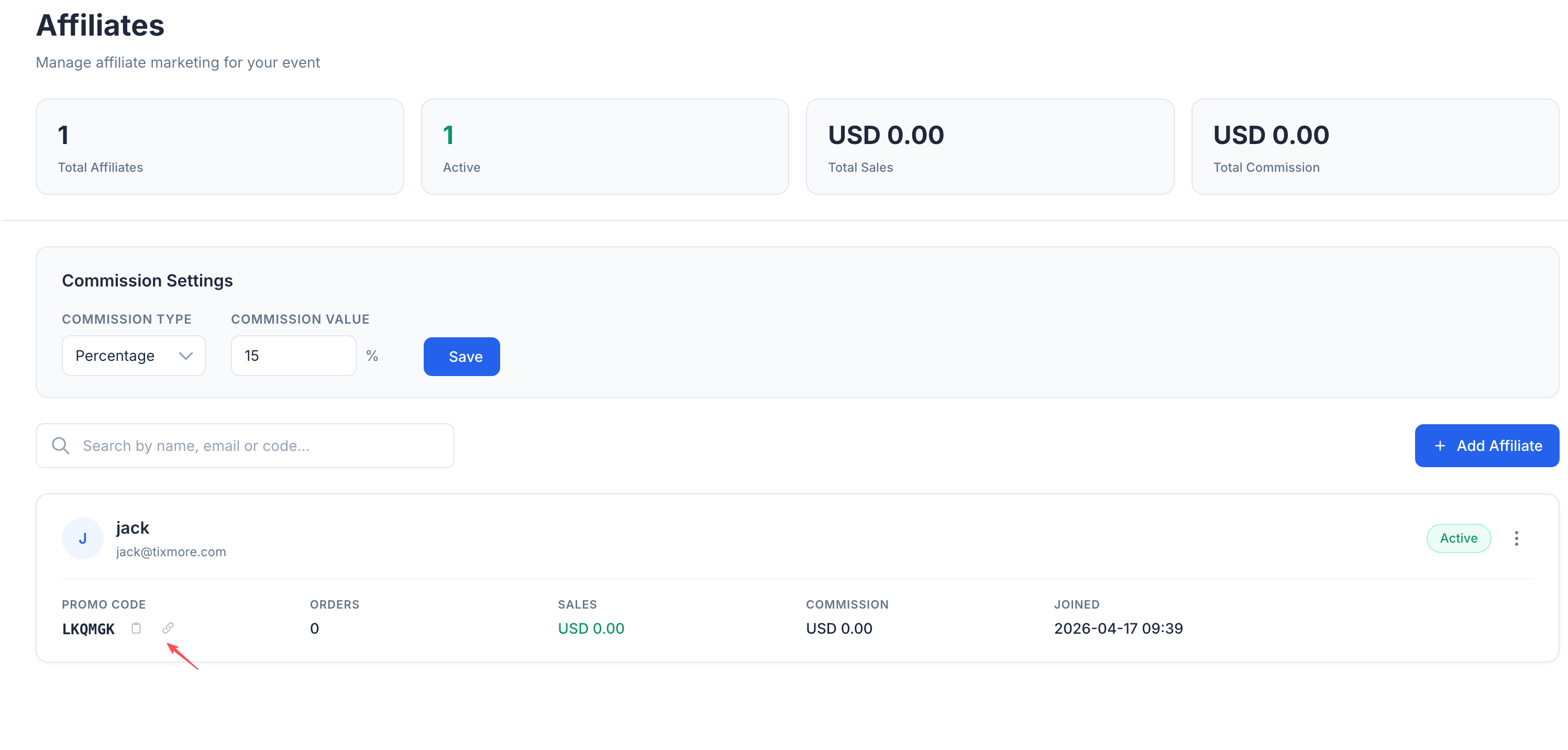
Task: Click jack's avatar initial circle
Action: [x=82, y=538]
